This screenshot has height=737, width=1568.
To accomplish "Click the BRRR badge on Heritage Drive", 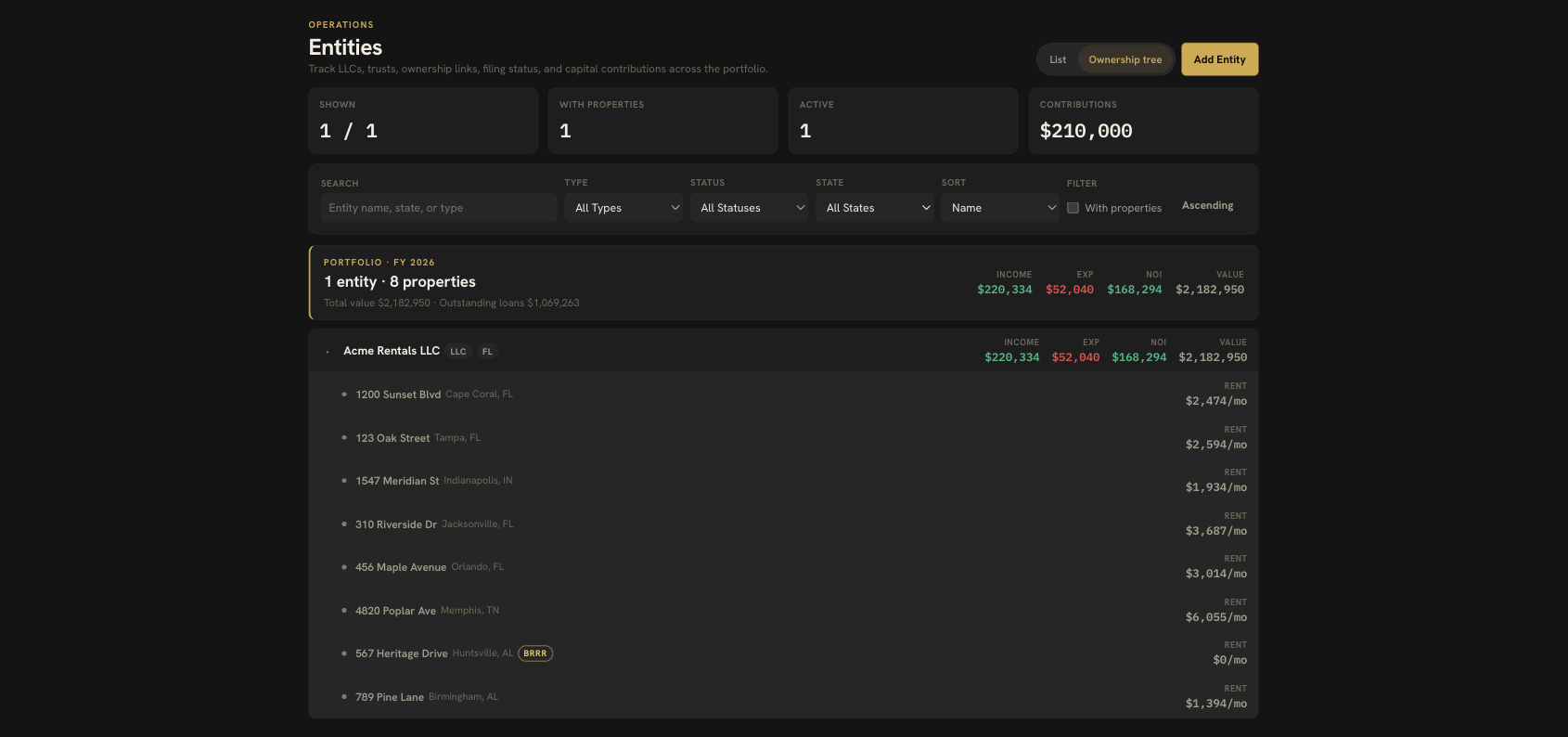I will pyautogui.click(x=535, y=653).
